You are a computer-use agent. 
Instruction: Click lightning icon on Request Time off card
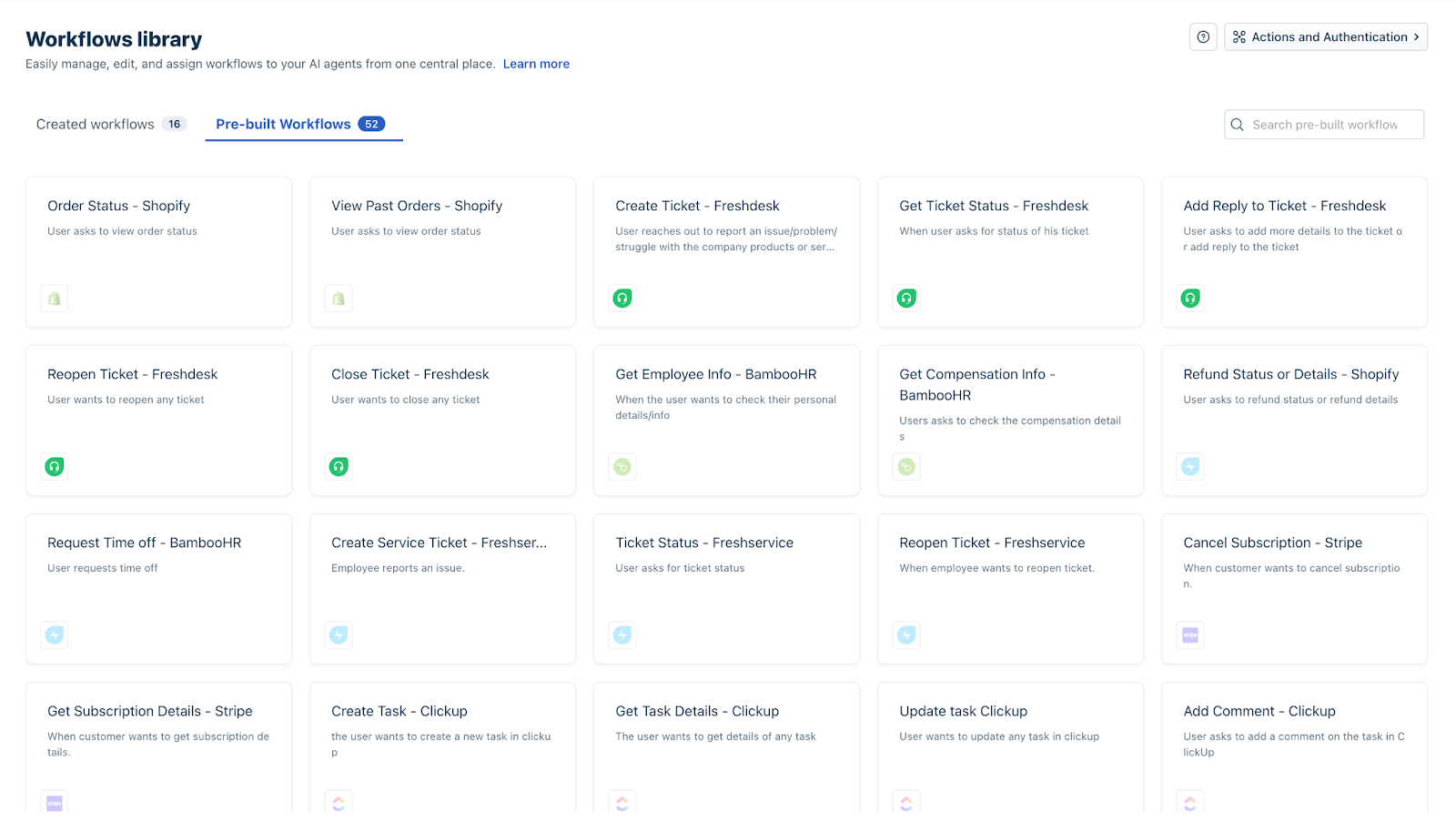(55, 635)
